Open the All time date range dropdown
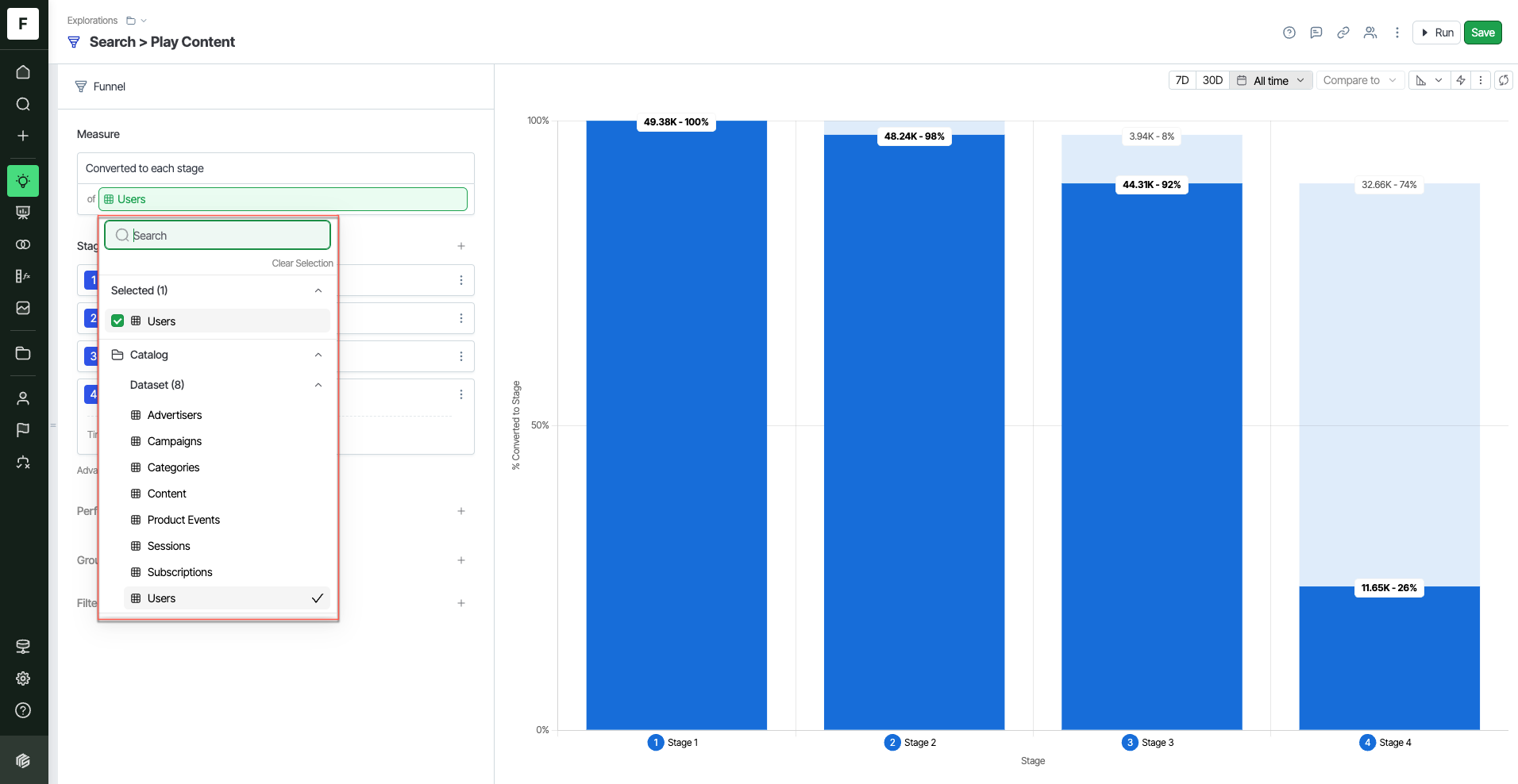 [1271, 80]
